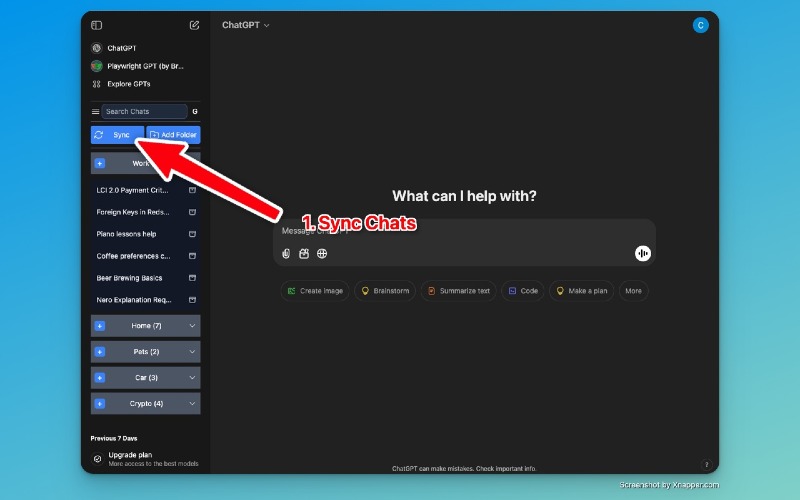The image size is (800, 500).
Task: Start a new chat with the compose icon
Action: click(x=194, y=25)
